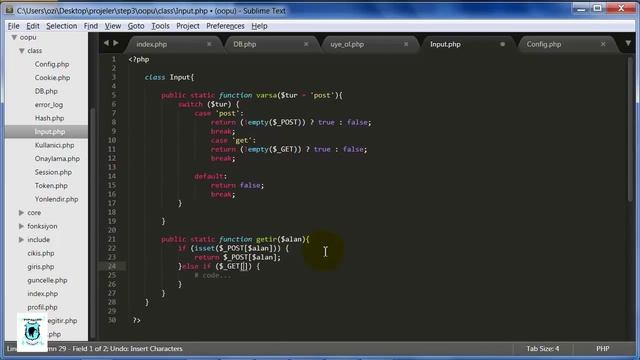The image size is (640, 360).
Task: Open the File menu
Action: [13, 26]
